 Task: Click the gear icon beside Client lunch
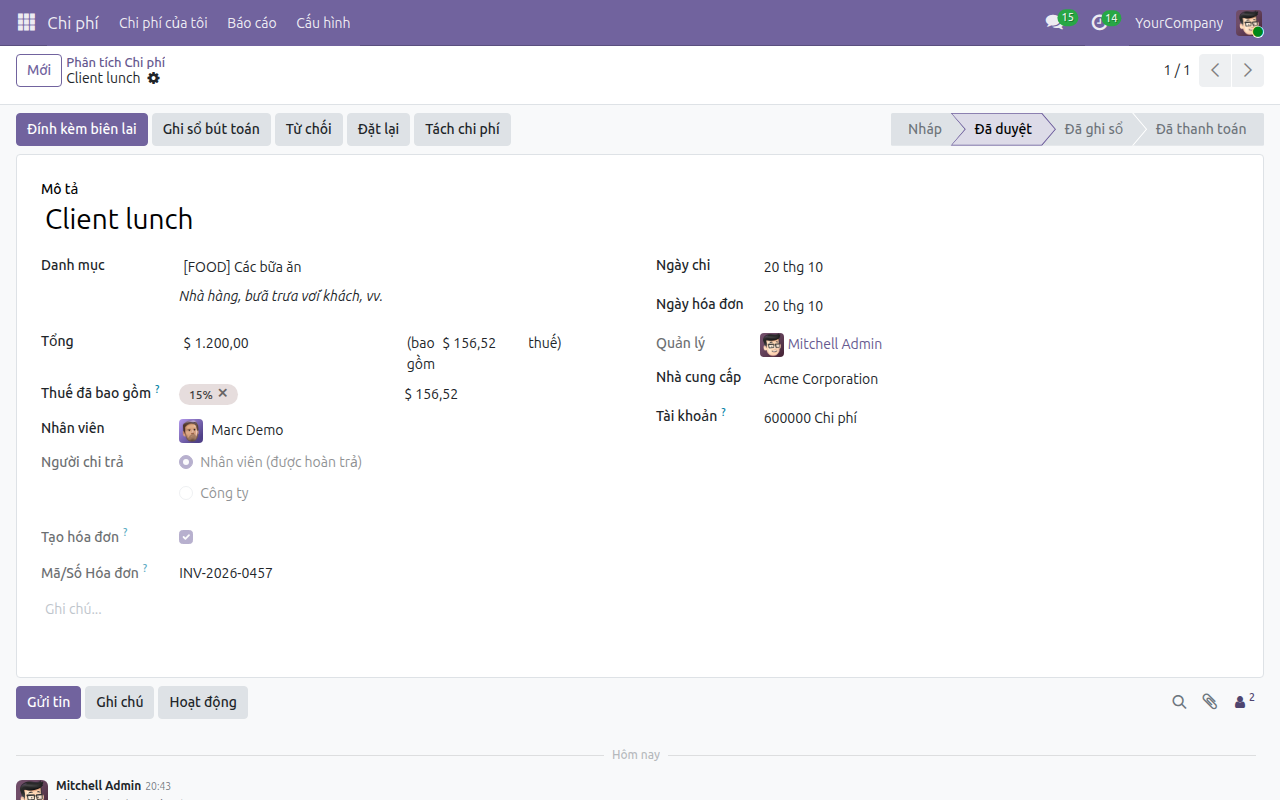[153, 78]
